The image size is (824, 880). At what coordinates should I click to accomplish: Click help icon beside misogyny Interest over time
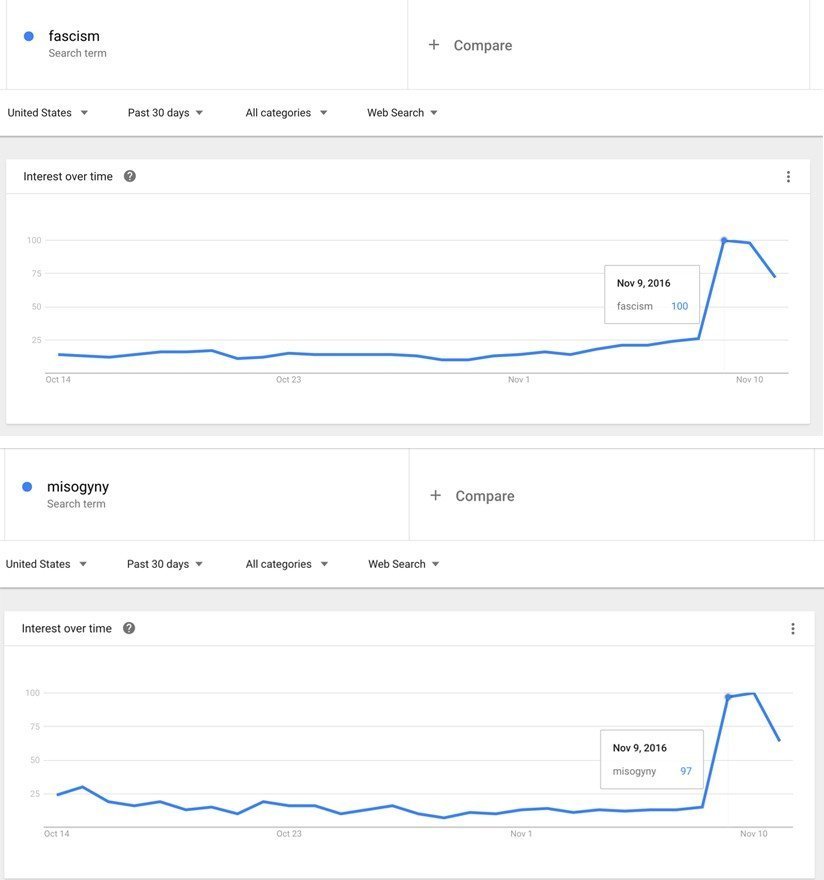(128, 628)
